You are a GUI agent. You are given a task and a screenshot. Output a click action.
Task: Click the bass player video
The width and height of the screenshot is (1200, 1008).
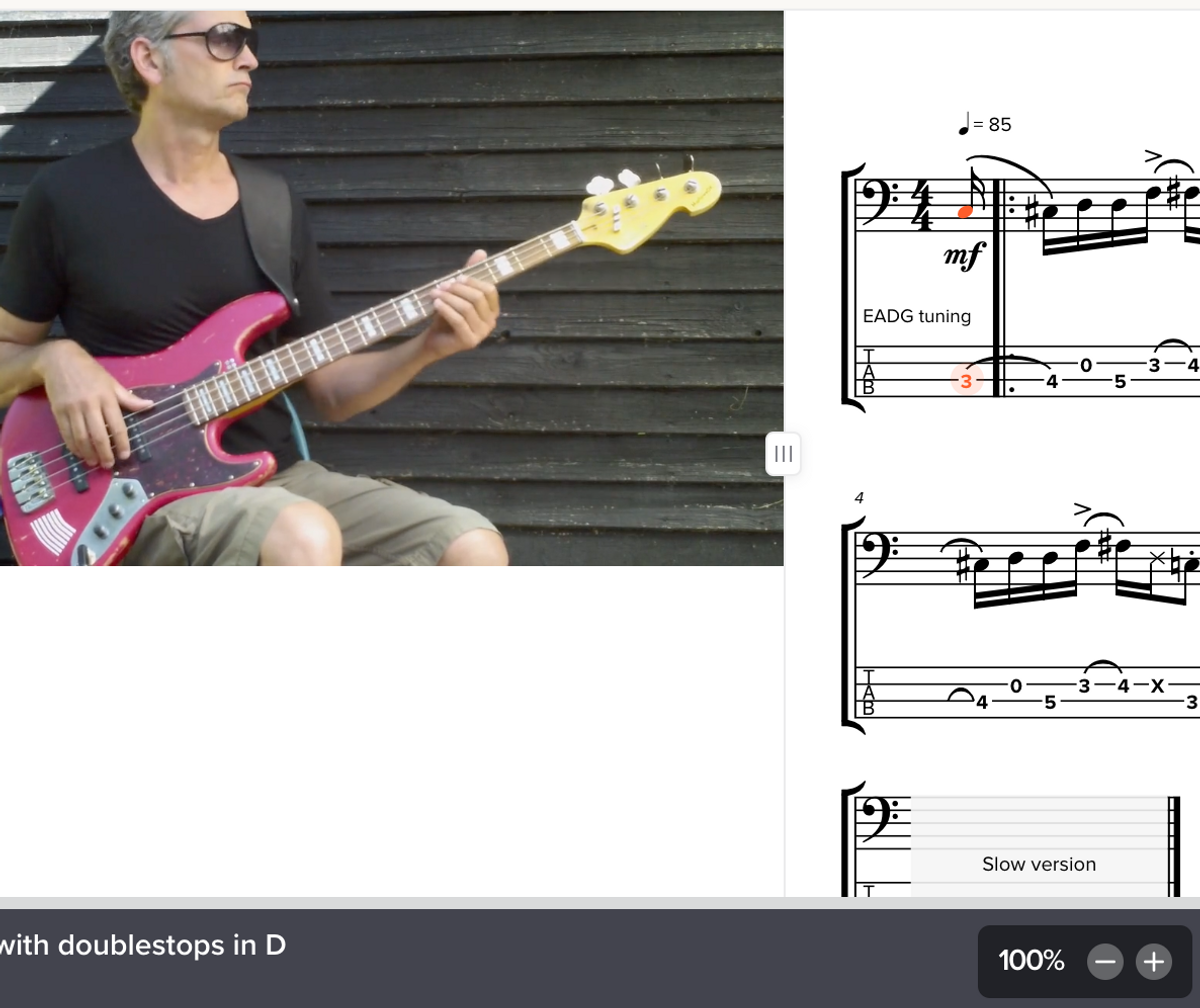(391, 288)
